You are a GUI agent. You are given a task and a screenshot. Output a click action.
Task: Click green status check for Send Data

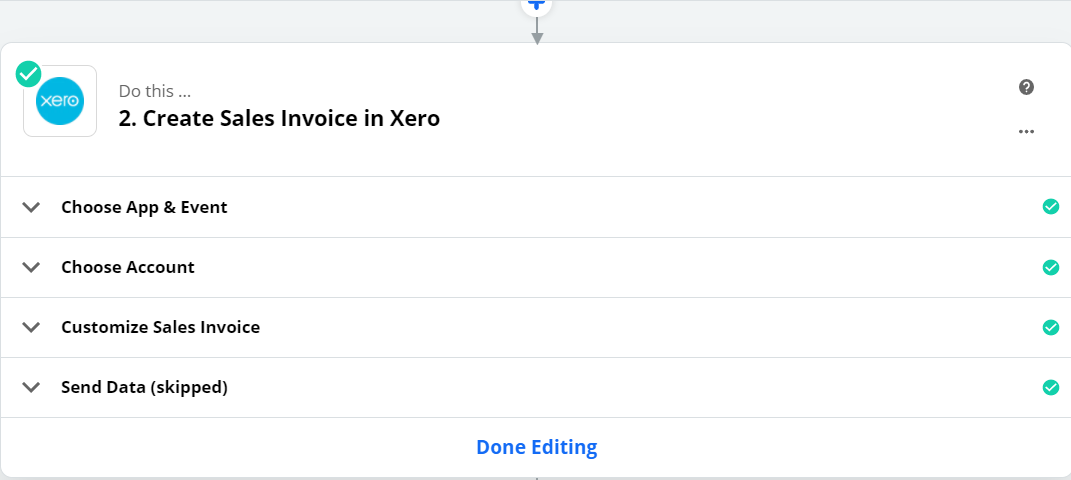1051,387
